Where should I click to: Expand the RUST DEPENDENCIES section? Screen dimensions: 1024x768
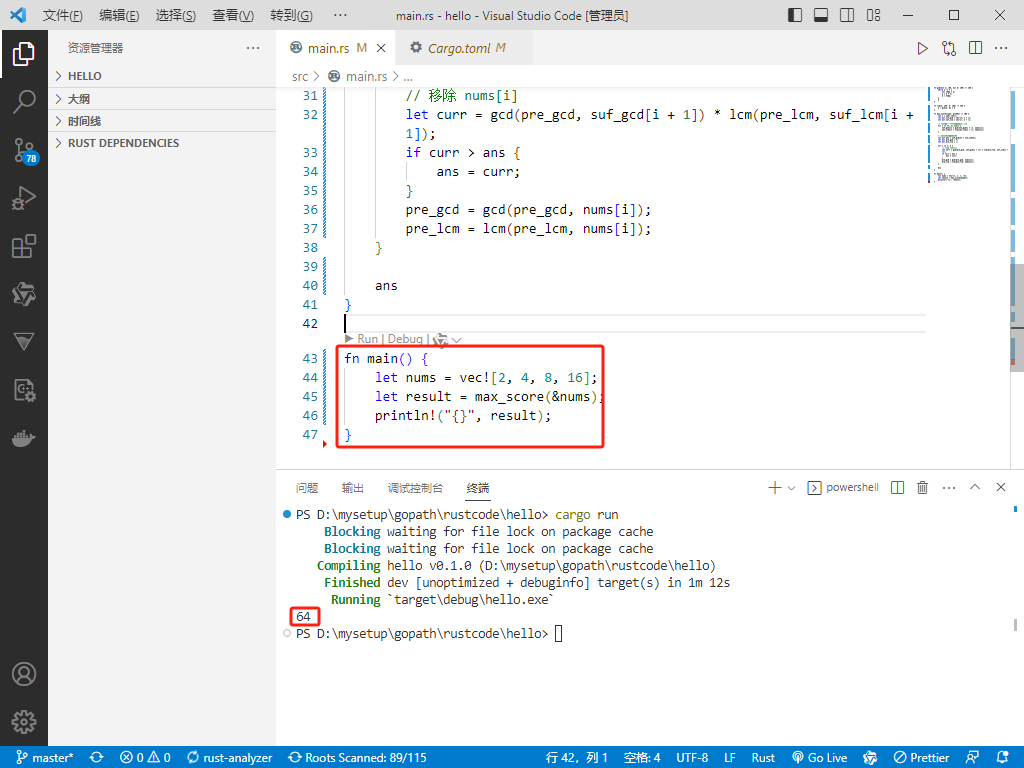[162, 143]
